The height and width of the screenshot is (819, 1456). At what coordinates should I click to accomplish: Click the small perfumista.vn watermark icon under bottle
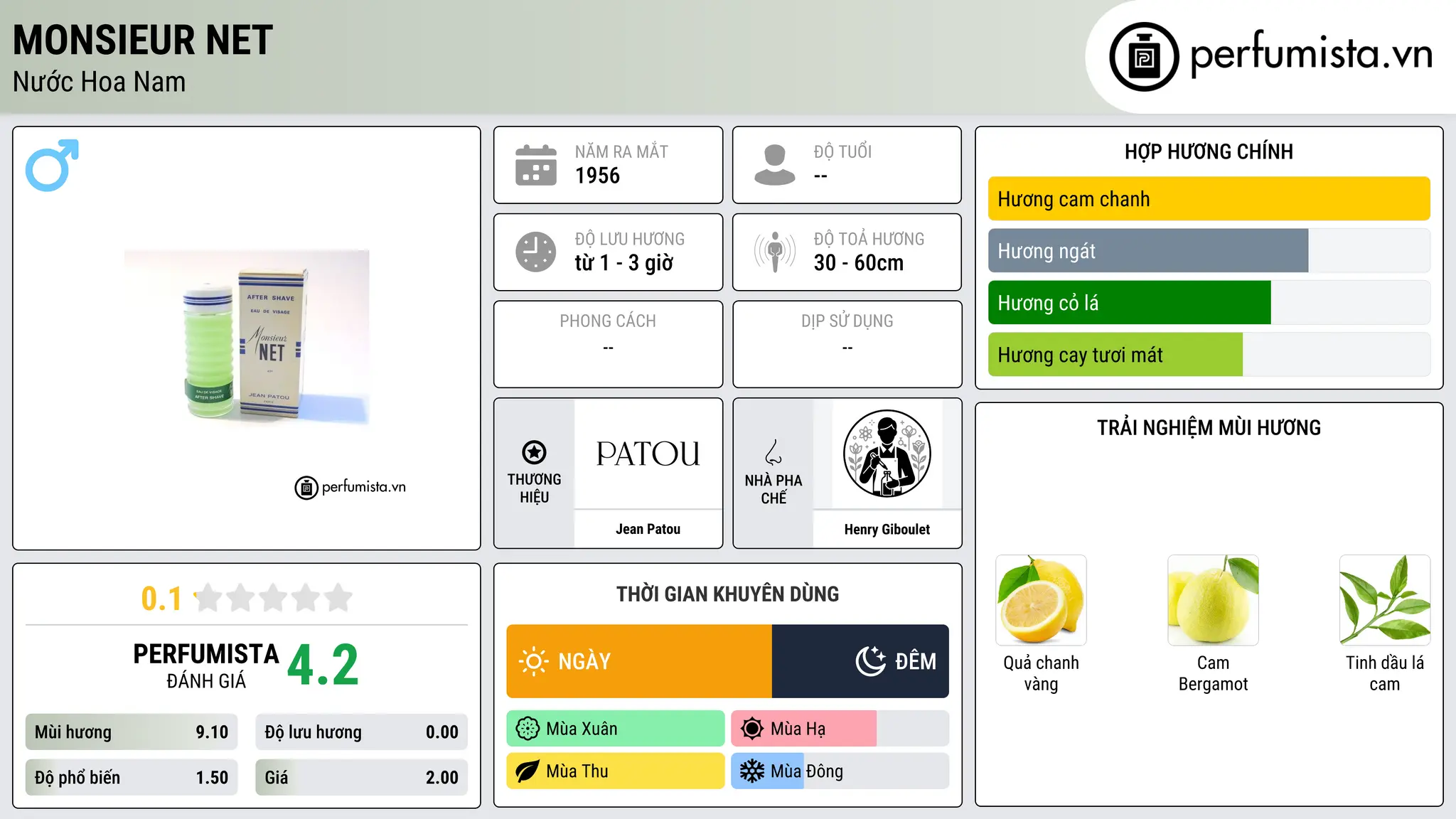306,488
